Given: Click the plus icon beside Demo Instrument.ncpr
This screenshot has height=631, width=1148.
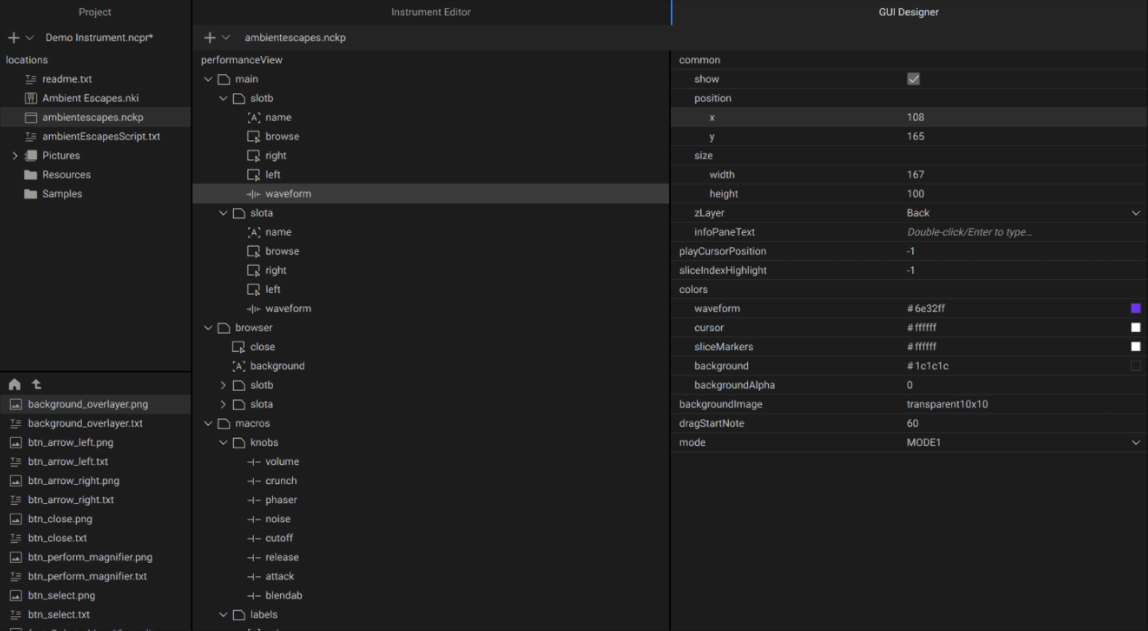Looking at the screenshot, I should pos(13,38).
